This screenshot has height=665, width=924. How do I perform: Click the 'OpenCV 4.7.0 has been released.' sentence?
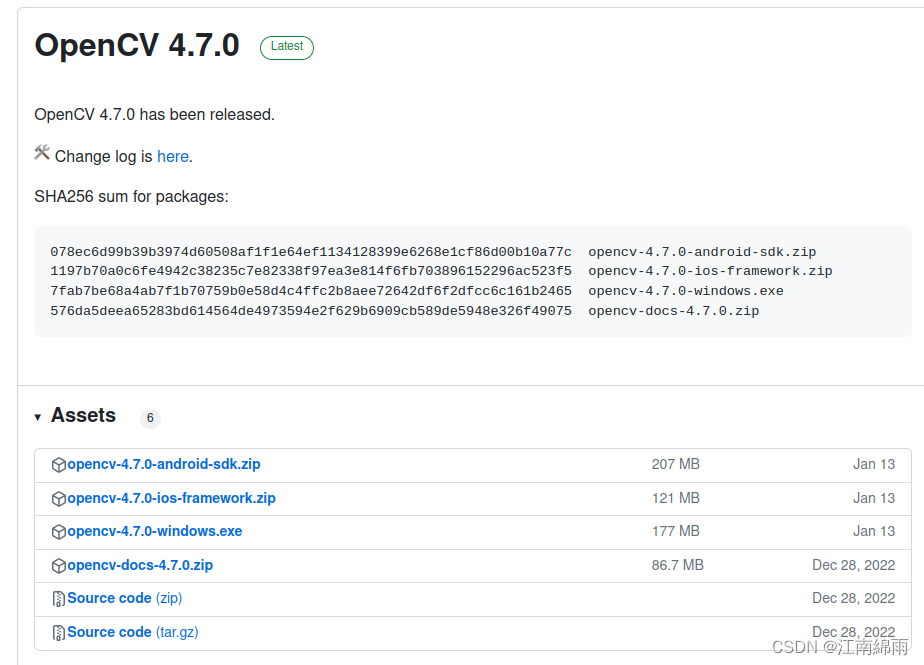coord(154,114)
